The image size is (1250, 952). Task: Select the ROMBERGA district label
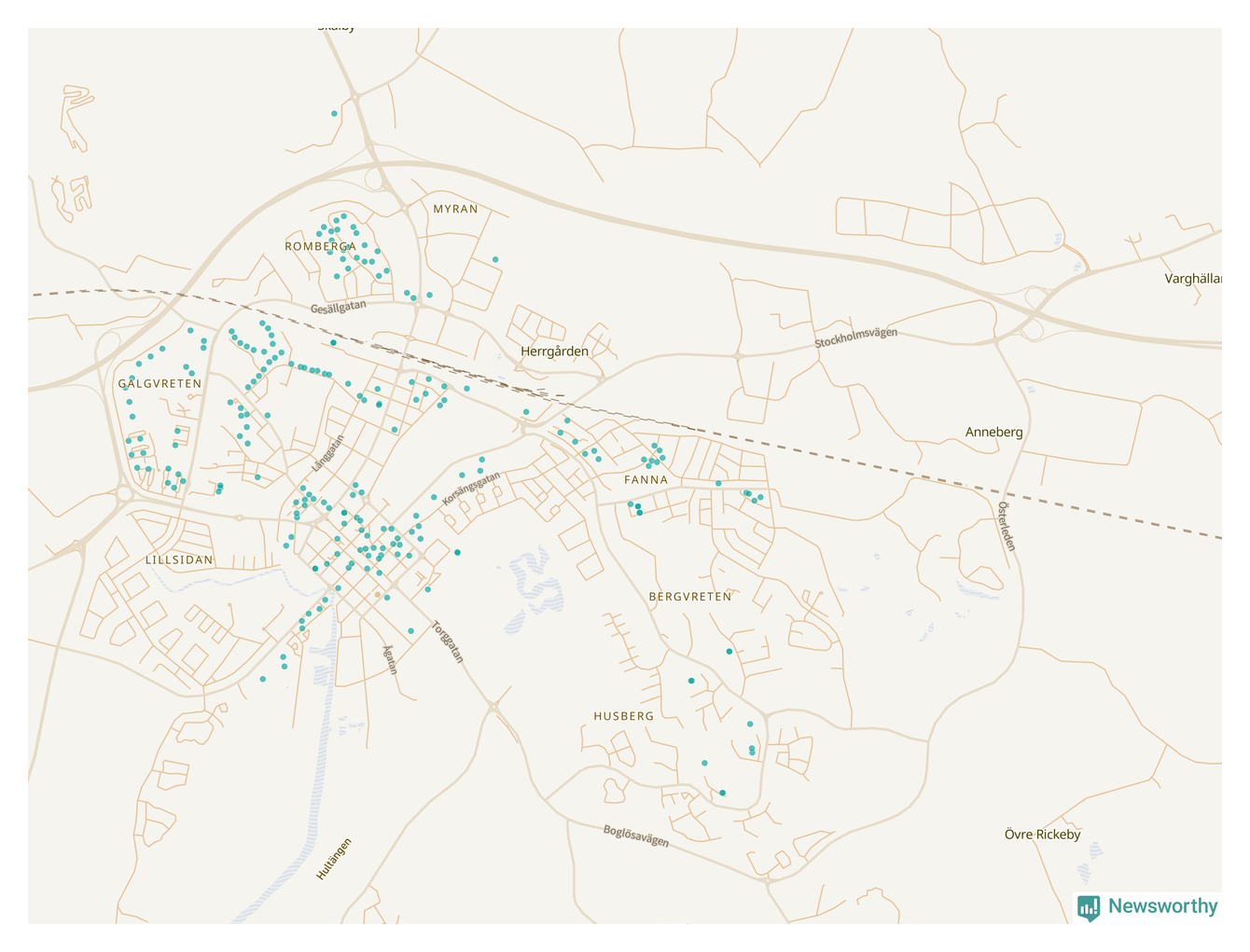(x=320, y=246)
